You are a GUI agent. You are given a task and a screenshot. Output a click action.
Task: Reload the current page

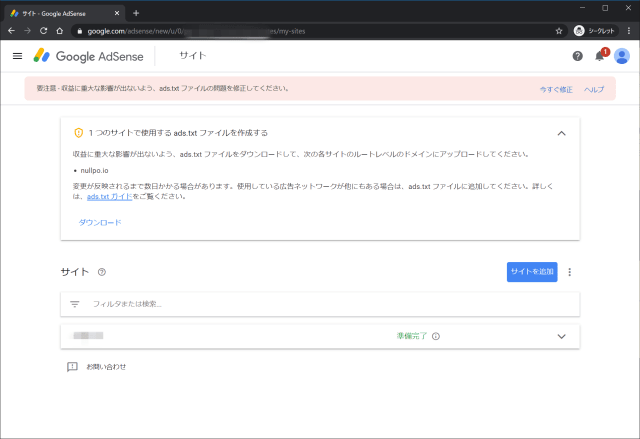43,31
